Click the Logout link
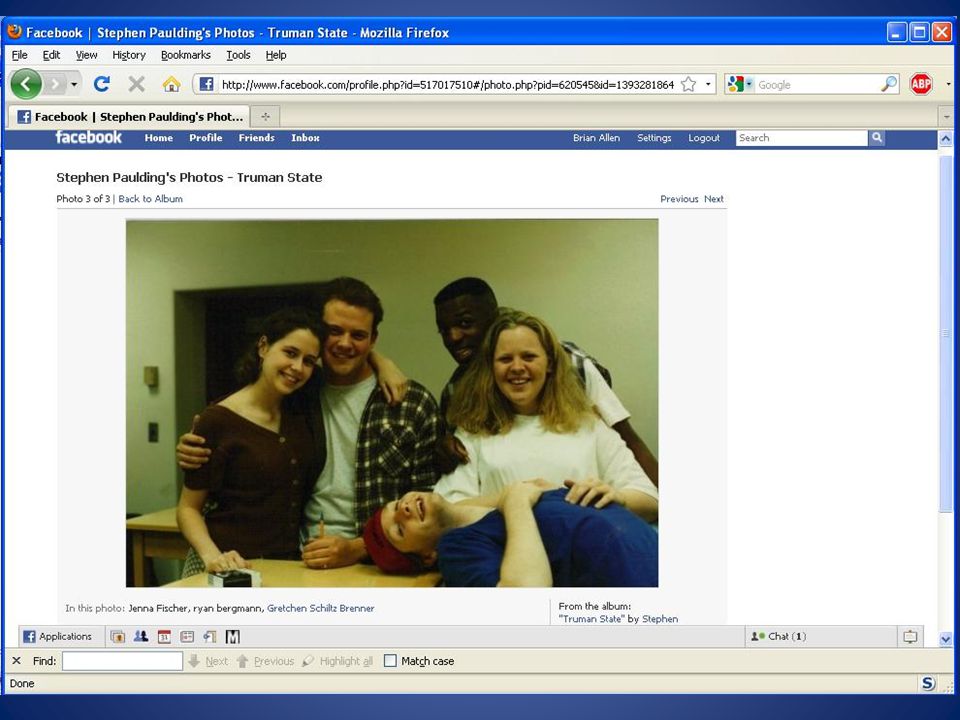 [704, 138]
